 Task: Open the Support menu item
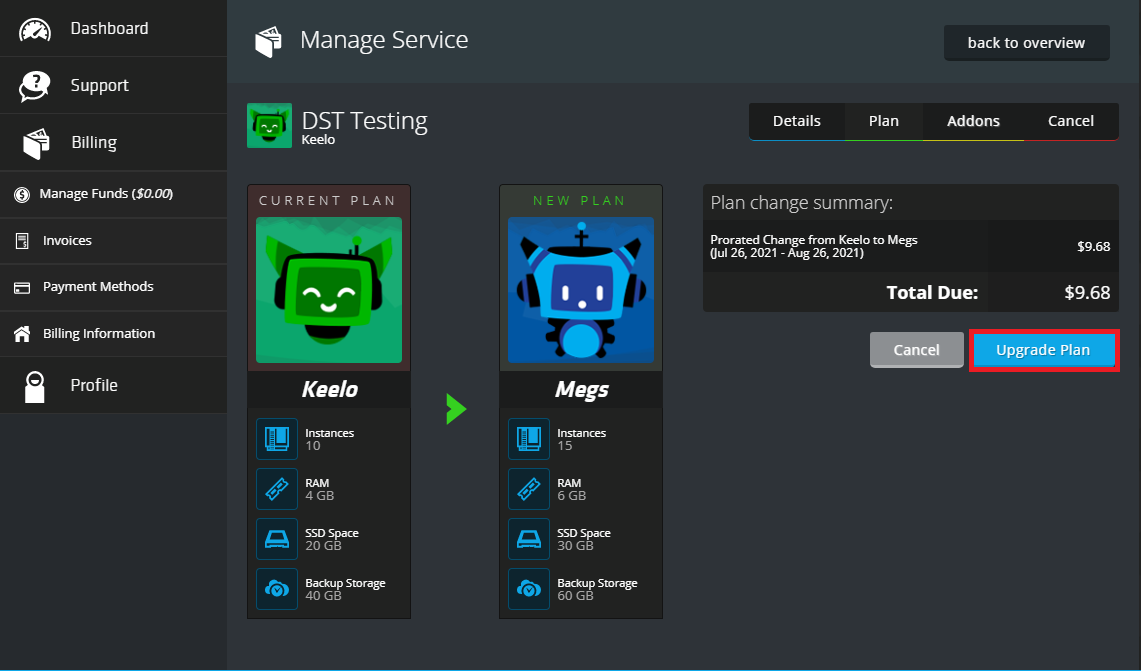click(114, 85)
